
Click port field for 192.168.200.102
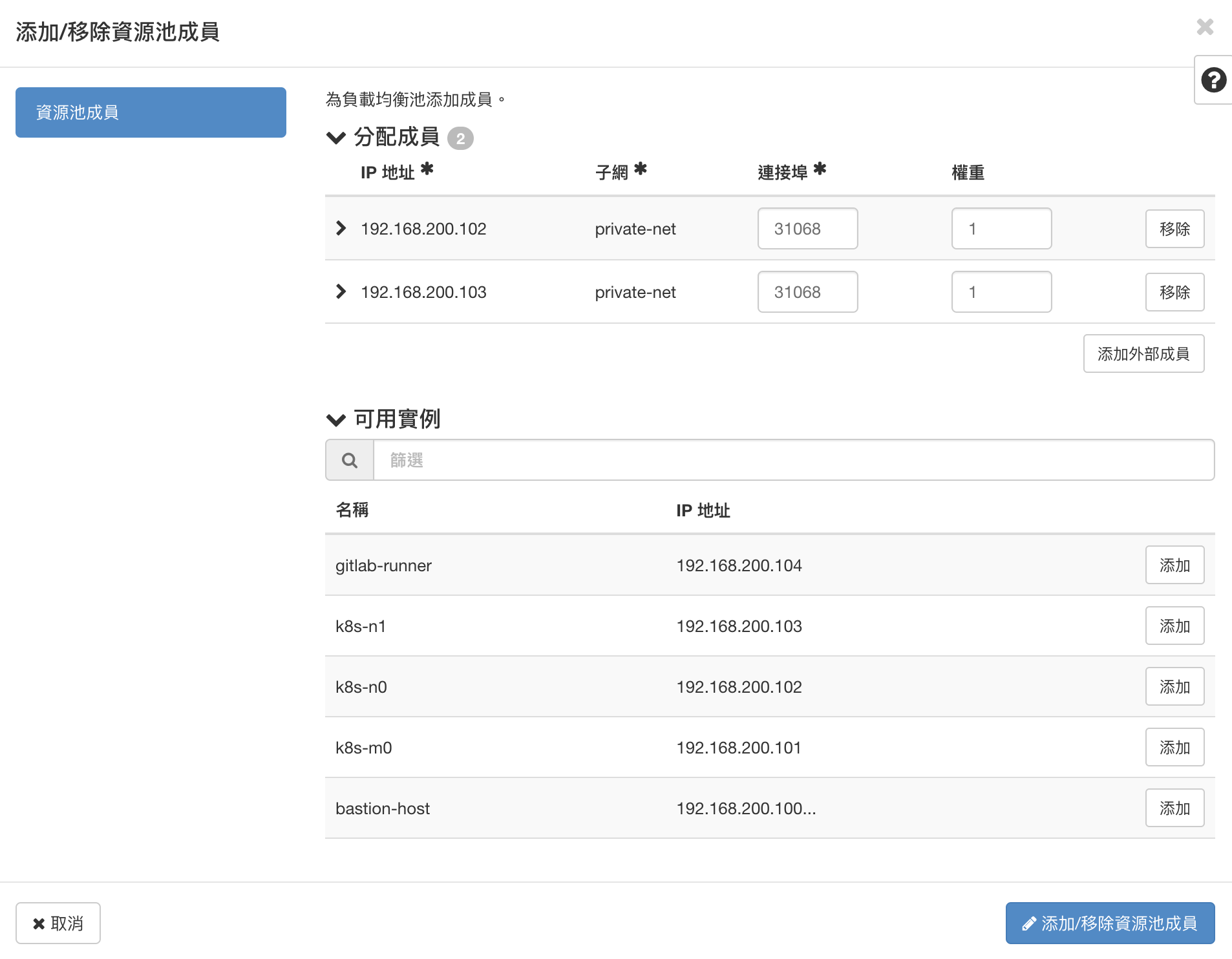point(807,229)
